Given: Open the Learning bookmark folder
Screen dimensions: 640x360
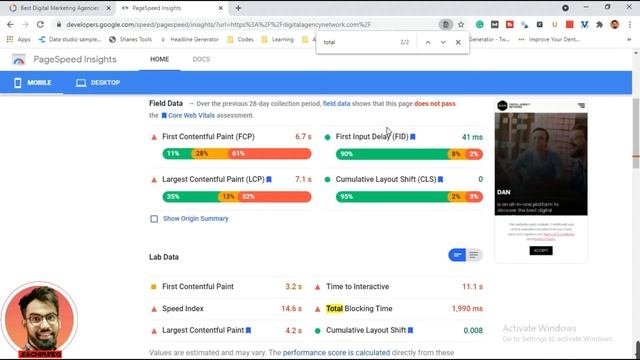Looking at the screenshot, I should click(278, 40).
